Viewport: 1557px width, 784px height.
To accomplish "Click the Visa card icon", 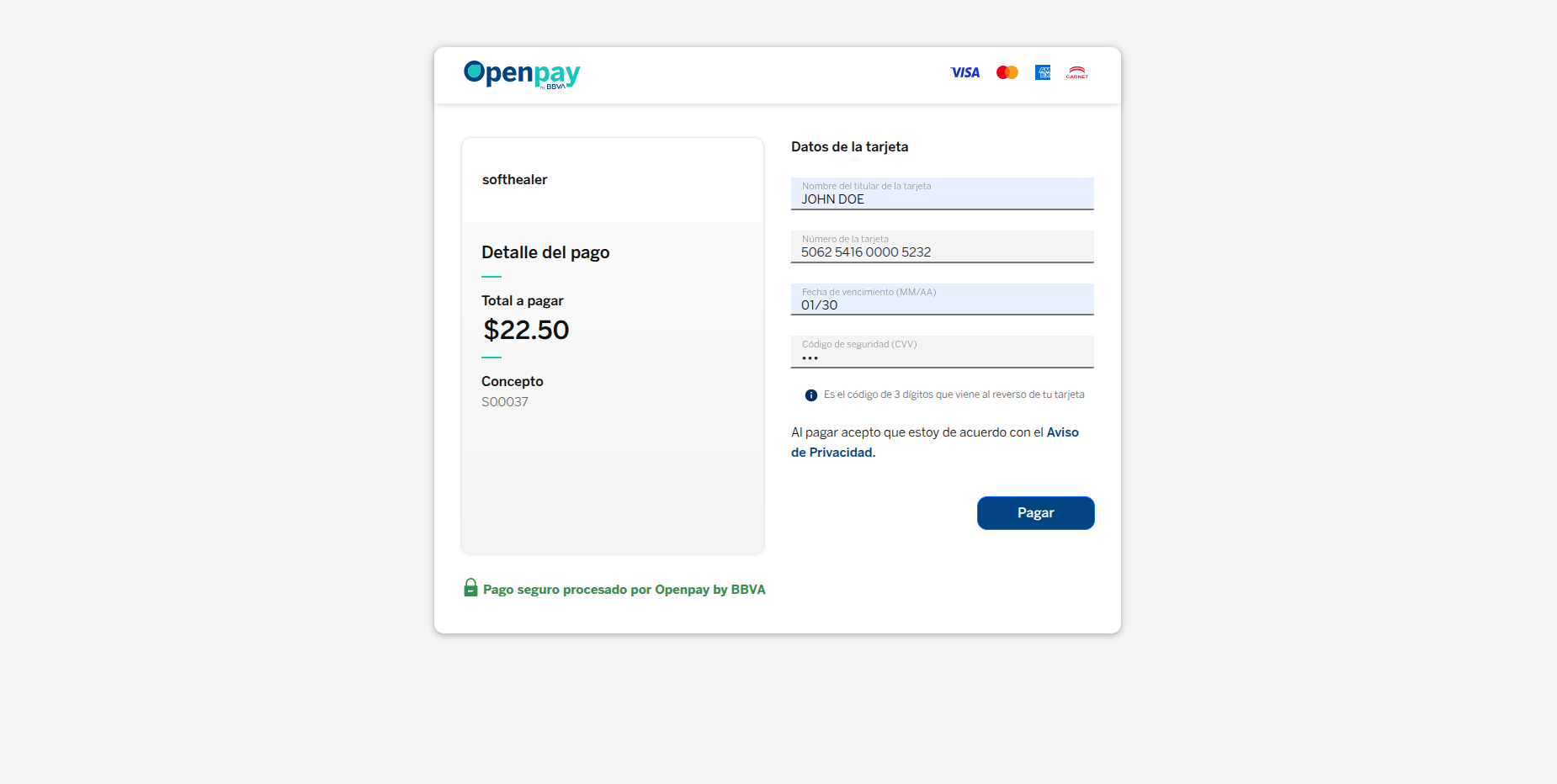I will 964,72.
